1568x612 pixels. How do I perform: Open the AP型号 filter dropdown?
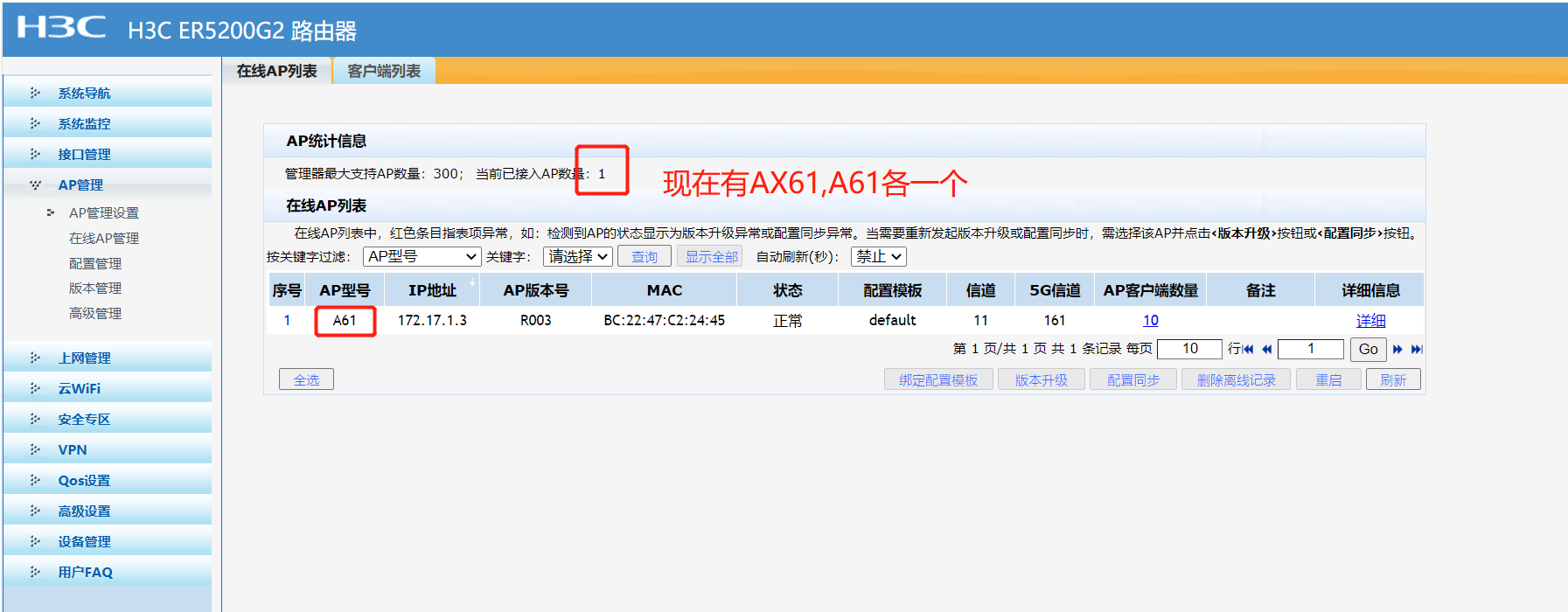coord(422,256)
